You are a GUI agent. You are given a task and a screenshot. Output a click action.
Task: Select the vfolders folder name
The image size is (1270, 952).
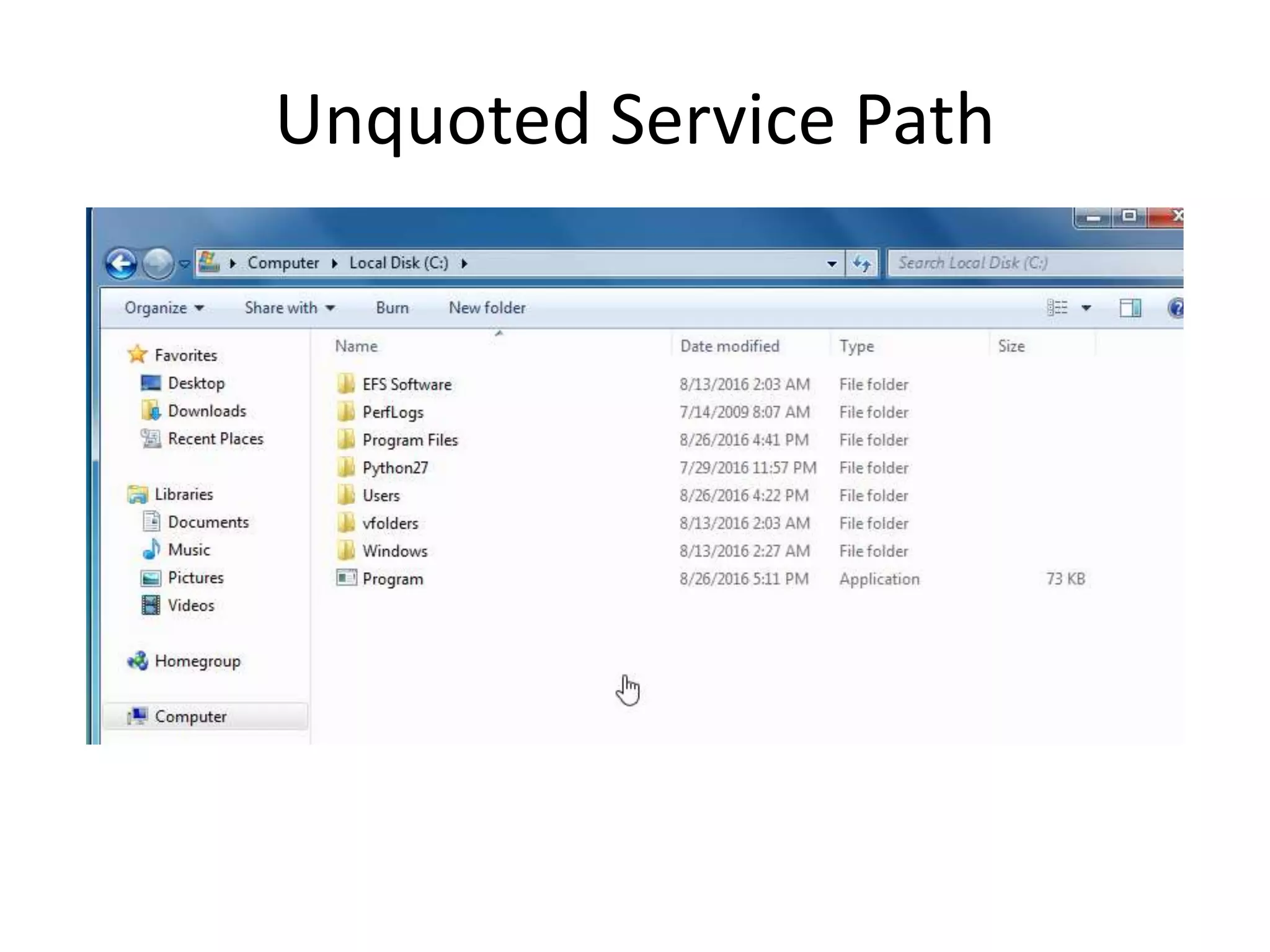pyautogui.click(x=390, y=523)
